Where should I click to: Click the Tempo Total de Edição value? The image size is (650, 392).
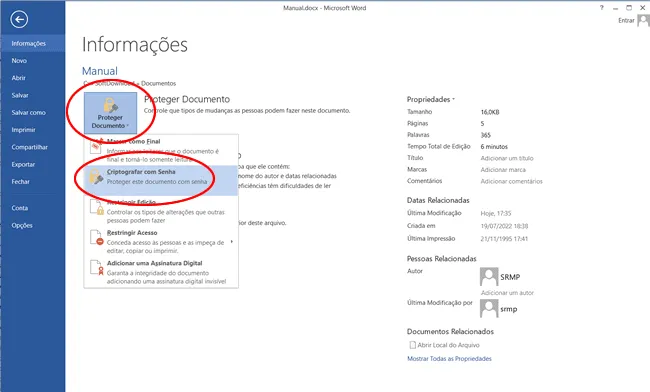point(494,147)
